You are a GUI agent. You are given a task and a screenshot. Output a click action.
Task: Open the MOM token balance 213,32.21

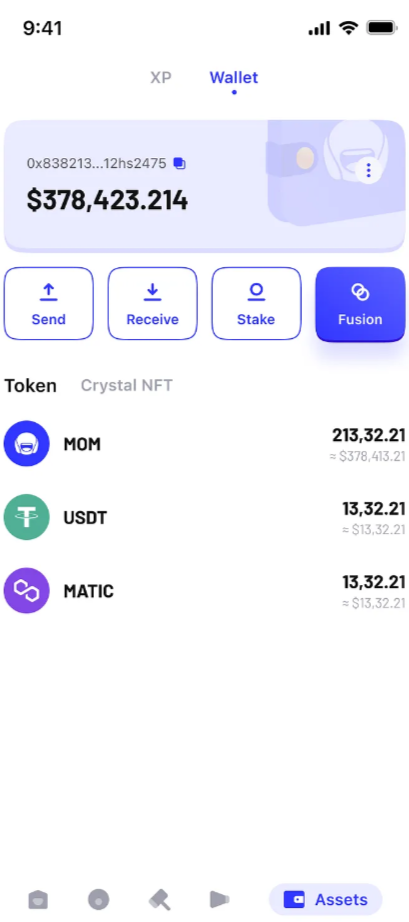tap(368, 436)
